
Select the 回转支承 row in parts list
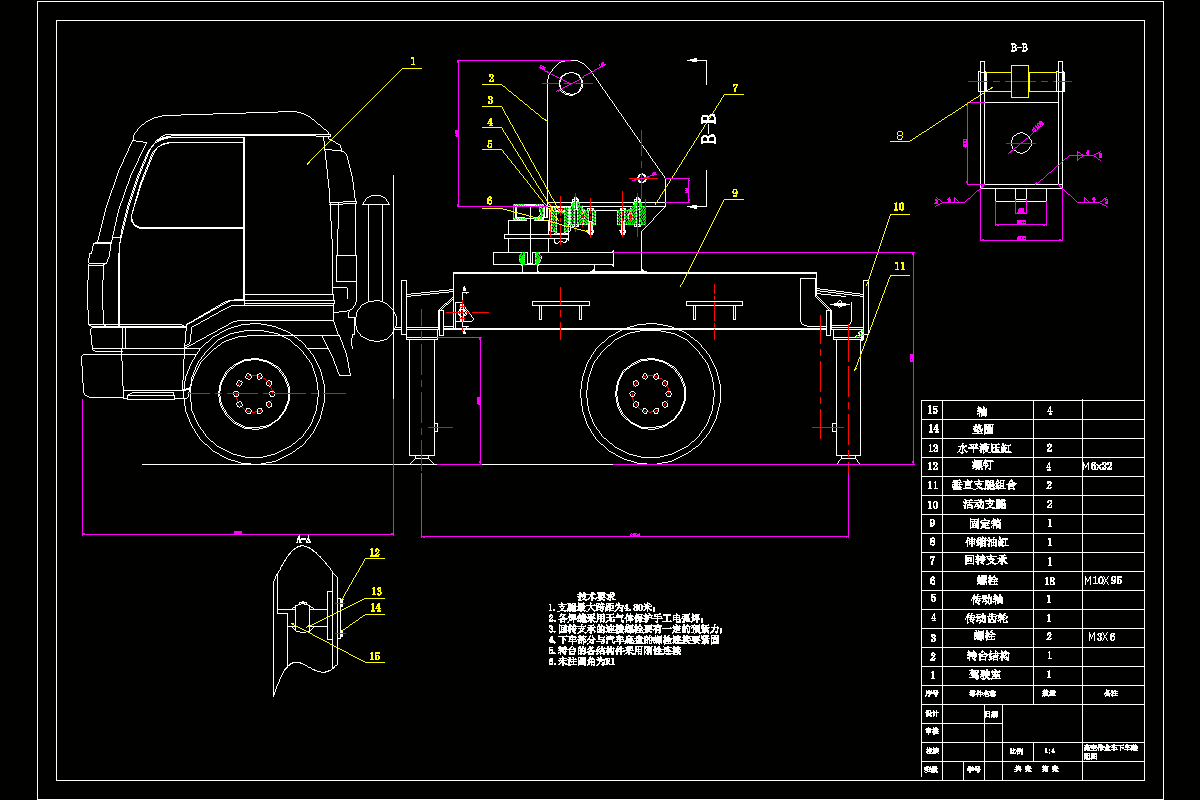1032,561
